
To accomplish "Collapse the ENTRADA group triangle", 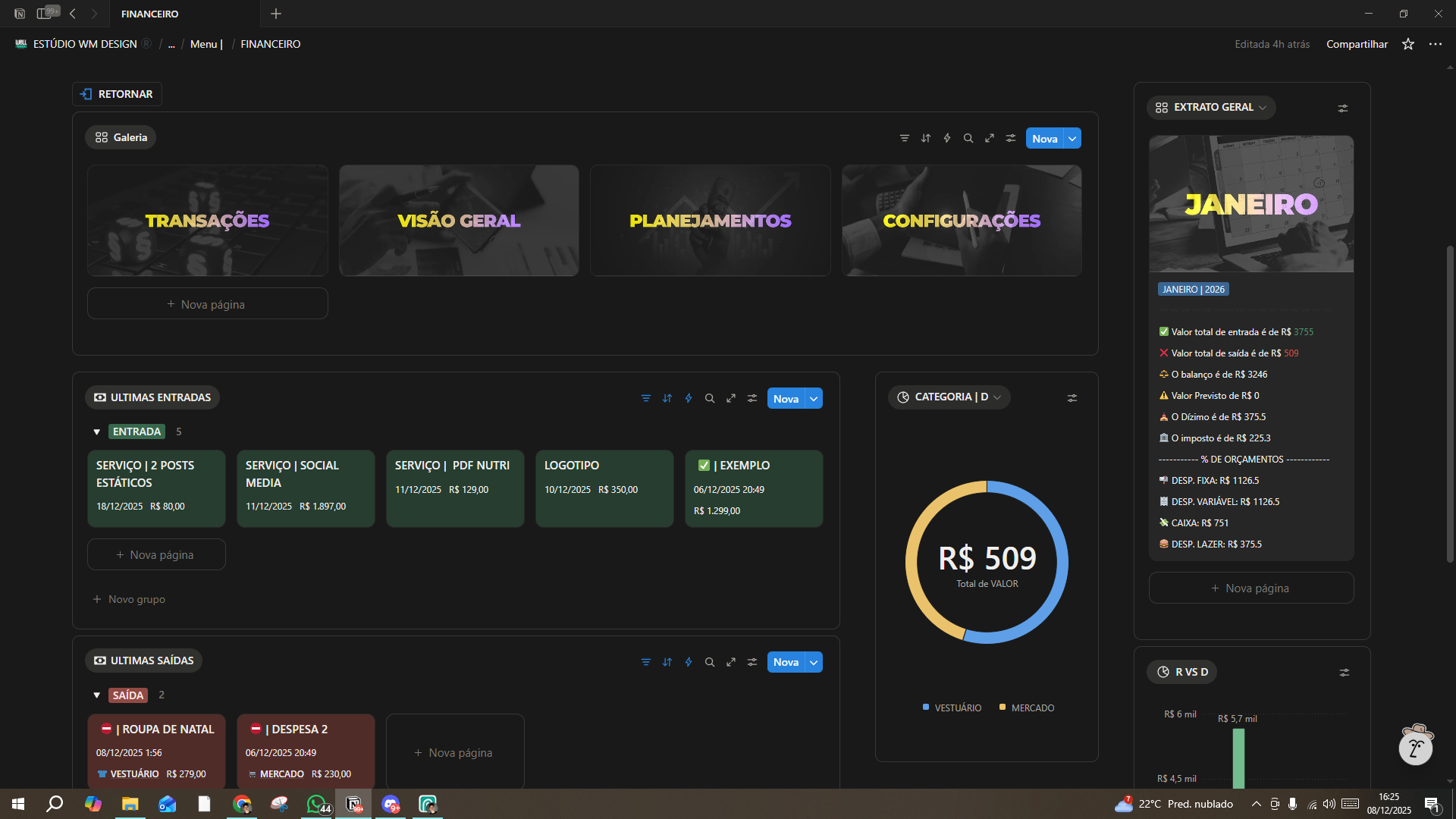I will click(x=97, y=432).
